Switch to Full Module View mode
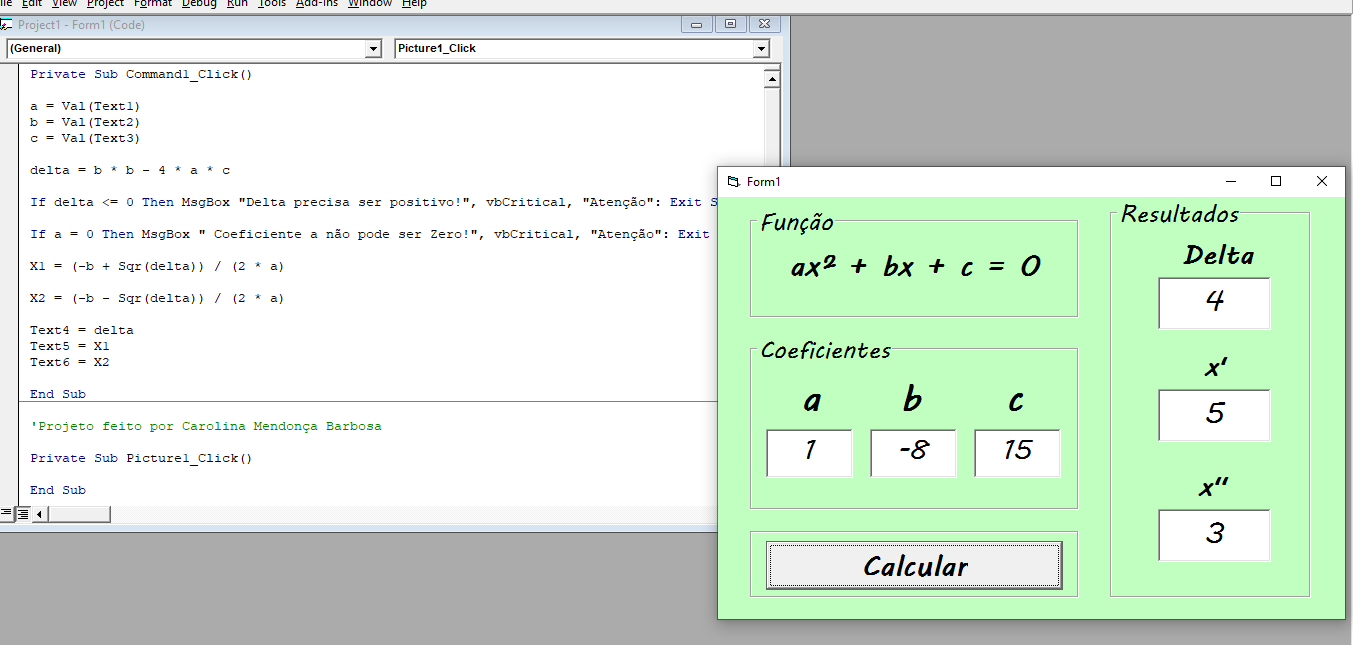The height and width of the screenshot is (645, 1353). click(22, 513)
